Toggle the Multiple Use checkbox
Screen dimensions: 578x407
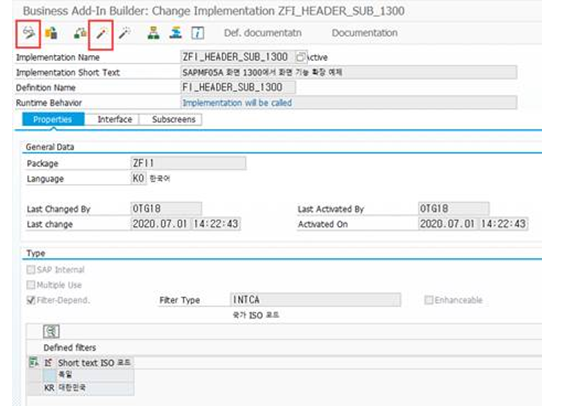click(31, 285)
